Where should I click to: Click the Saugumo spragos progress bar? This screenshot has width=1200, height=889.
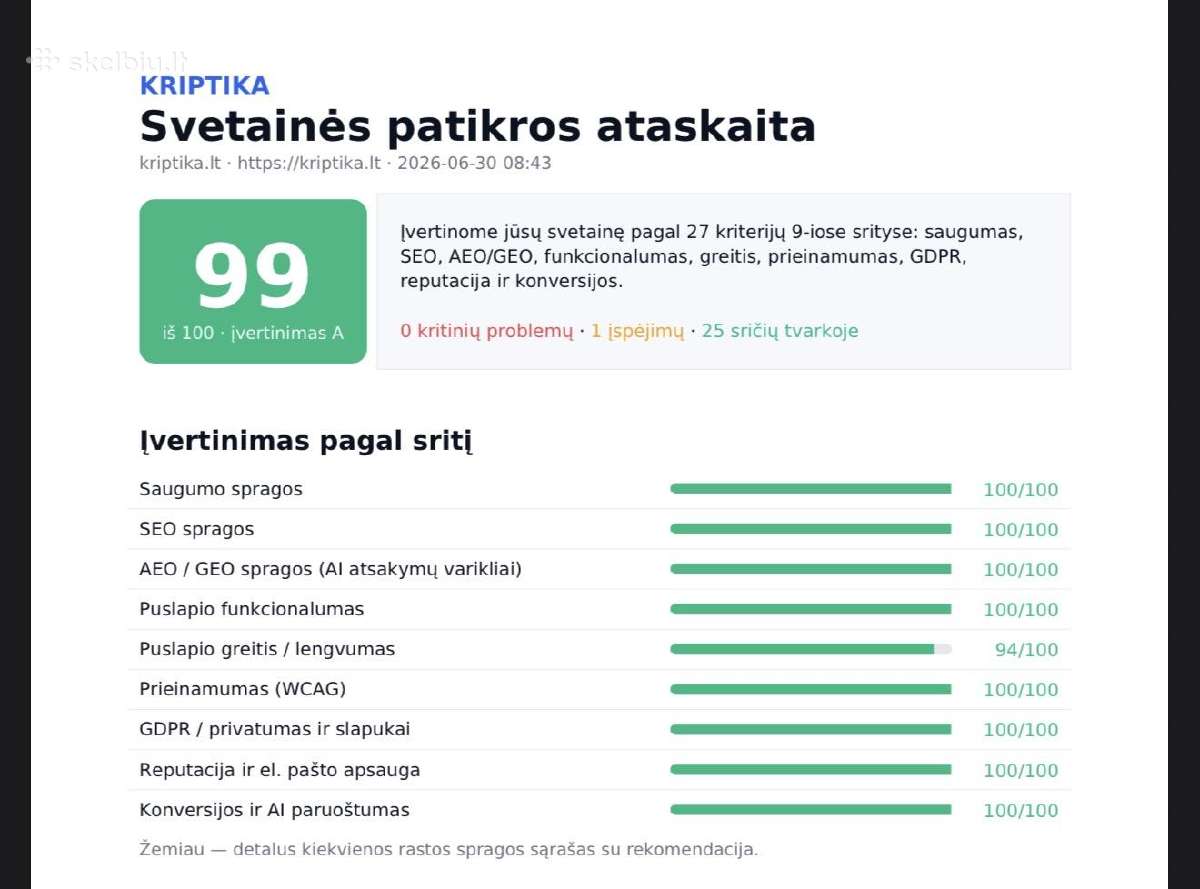tap(811, 489)
